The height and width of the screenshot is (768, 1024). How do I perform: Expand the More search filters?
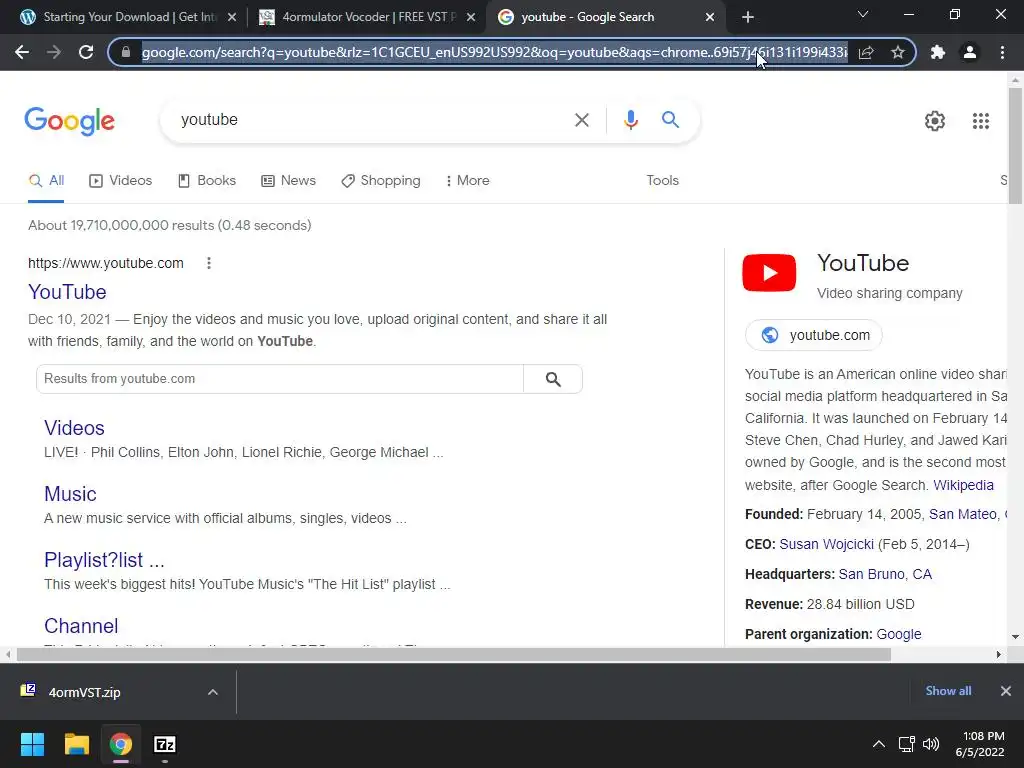(468, 181)
